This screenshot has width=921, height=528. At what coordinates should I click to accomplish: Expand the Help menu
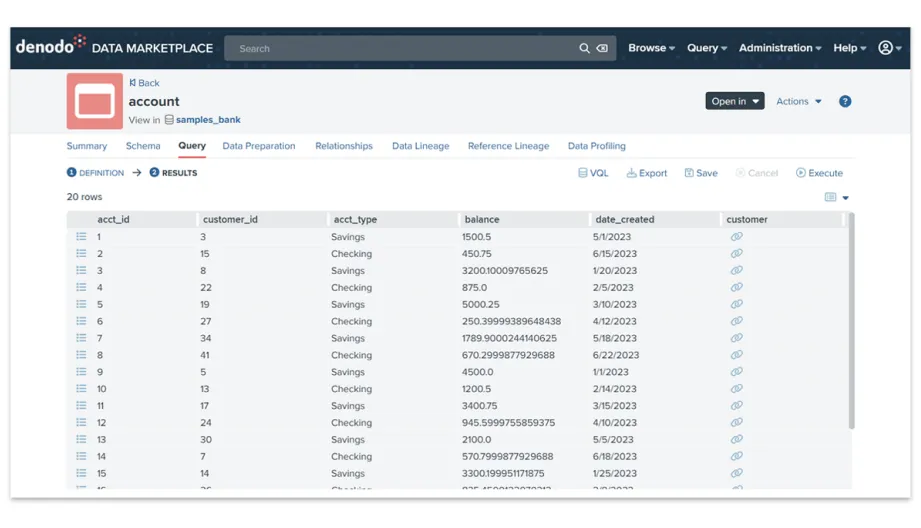click(x=849, y=48)
